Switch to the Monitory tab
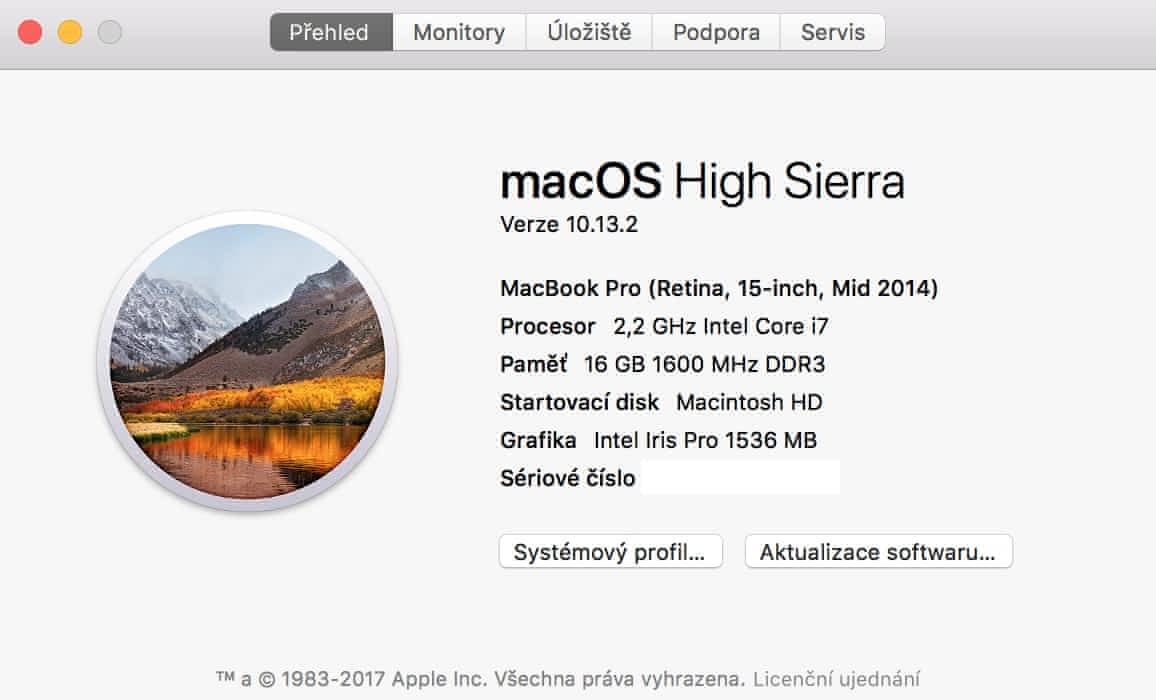The image size is (1156, 700). tap(458, 32)
